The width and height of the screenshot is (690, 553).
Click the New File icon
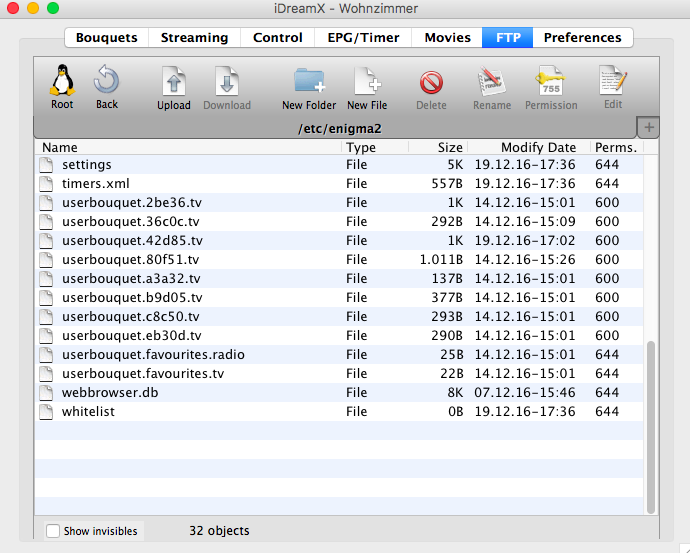tap(367, 81)
